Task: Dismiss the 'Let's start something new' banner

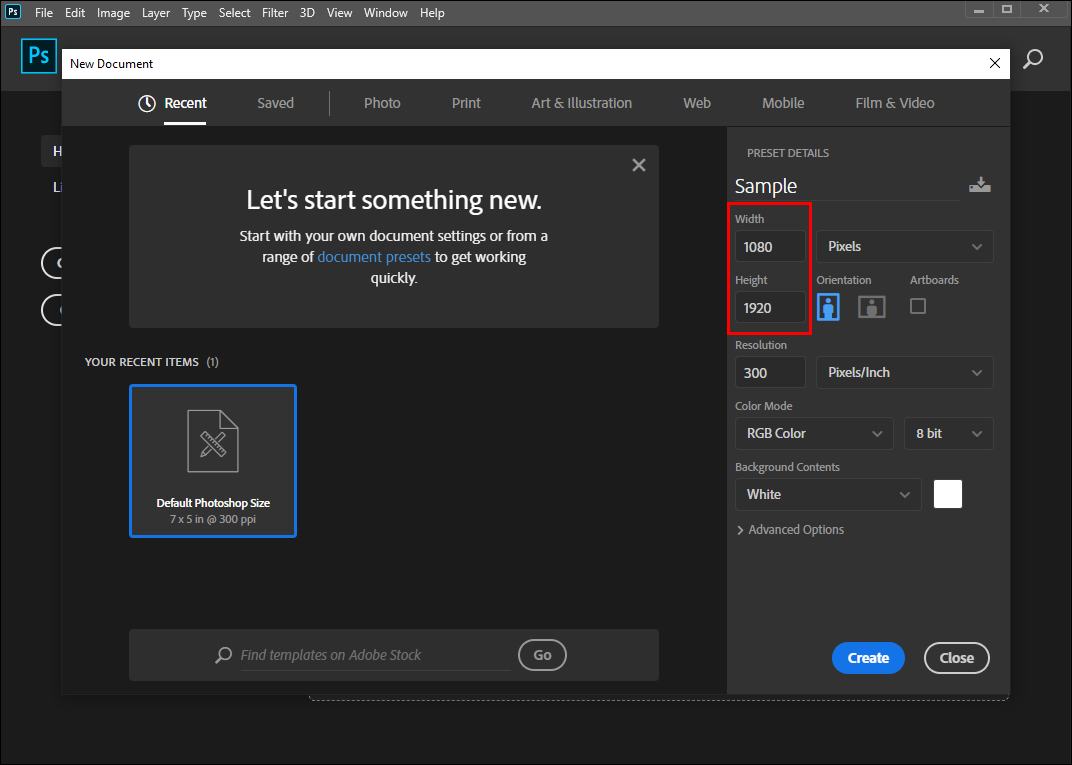Action: tap(639, 165)
